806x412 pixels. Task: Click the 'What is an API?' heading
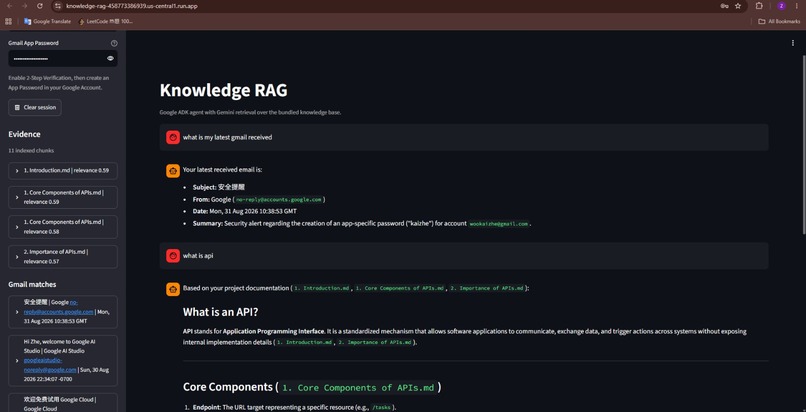point(219,312)
